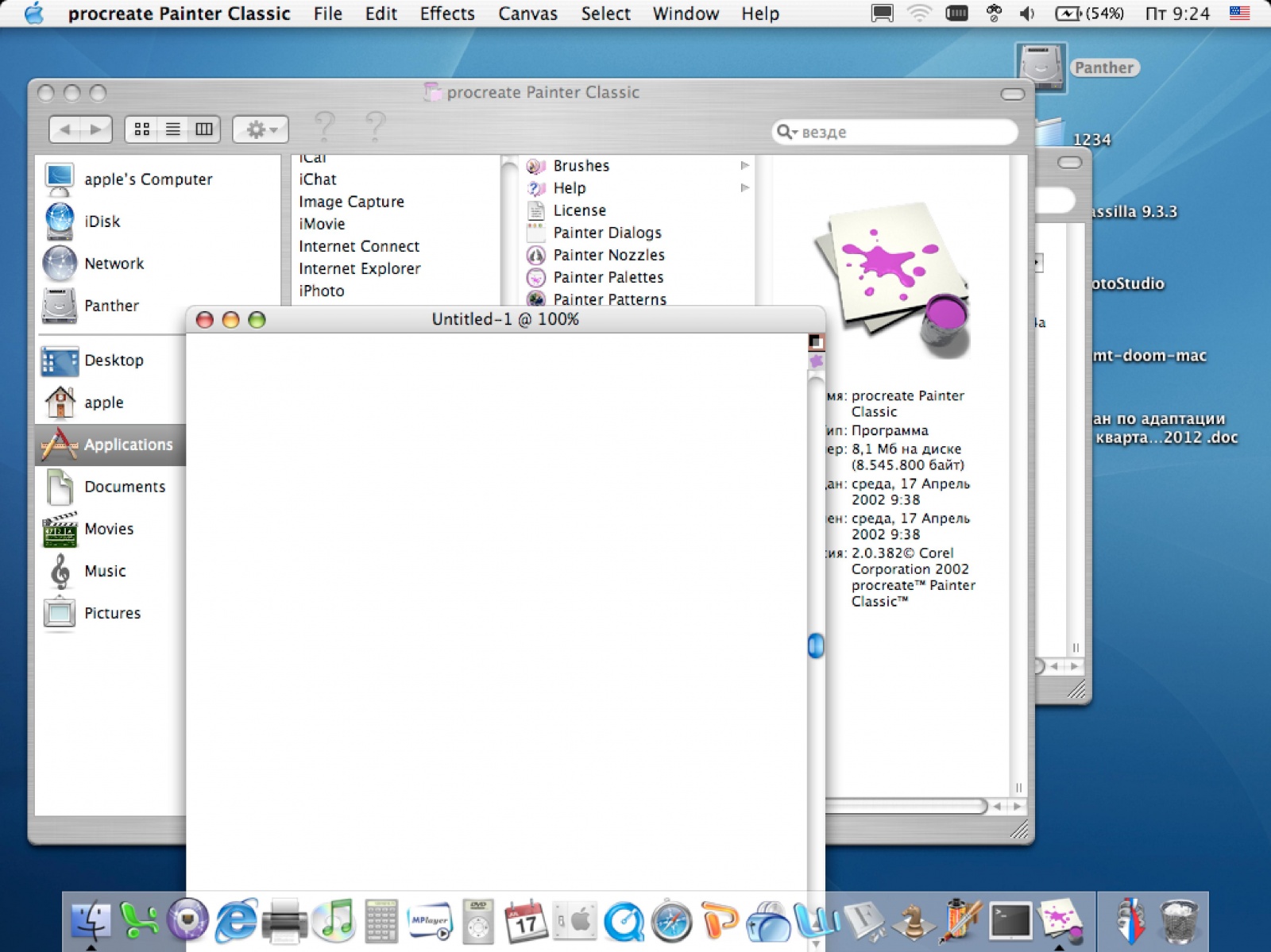Expand the Brushes folder arrow
Viewport: 1271px width, 952px height.
tap(744, 165)
